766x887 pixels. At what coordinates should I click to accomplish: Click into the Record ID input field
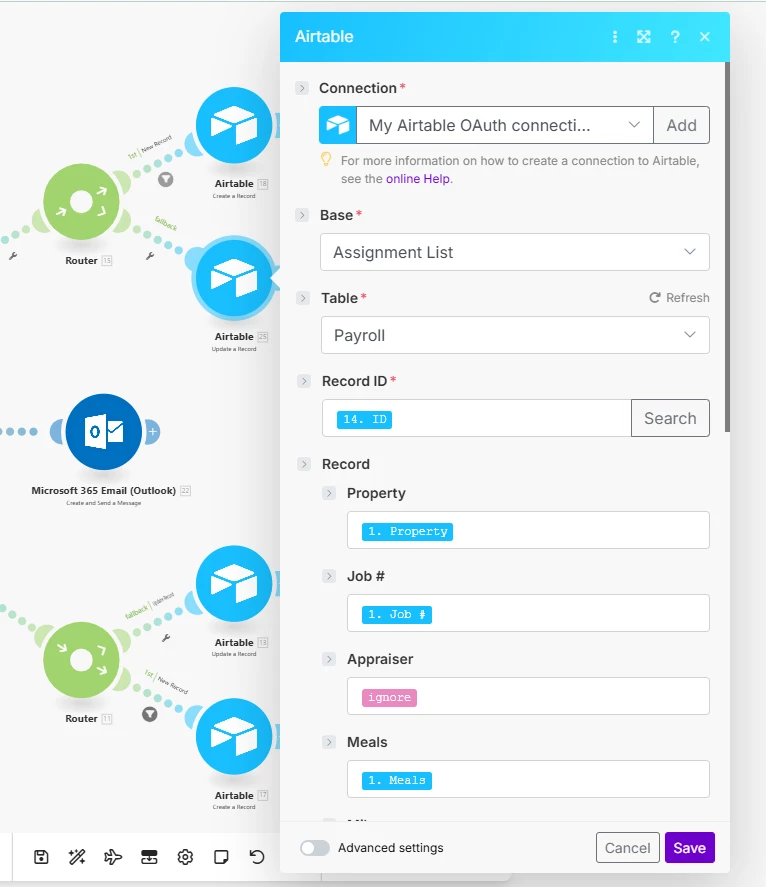pos(476,418)
